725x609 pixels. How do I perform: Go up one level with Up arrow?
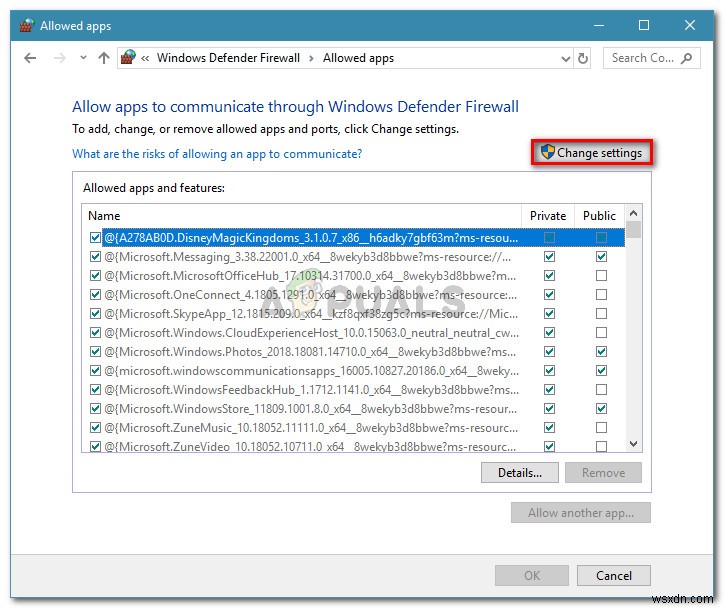click(104, 58)
